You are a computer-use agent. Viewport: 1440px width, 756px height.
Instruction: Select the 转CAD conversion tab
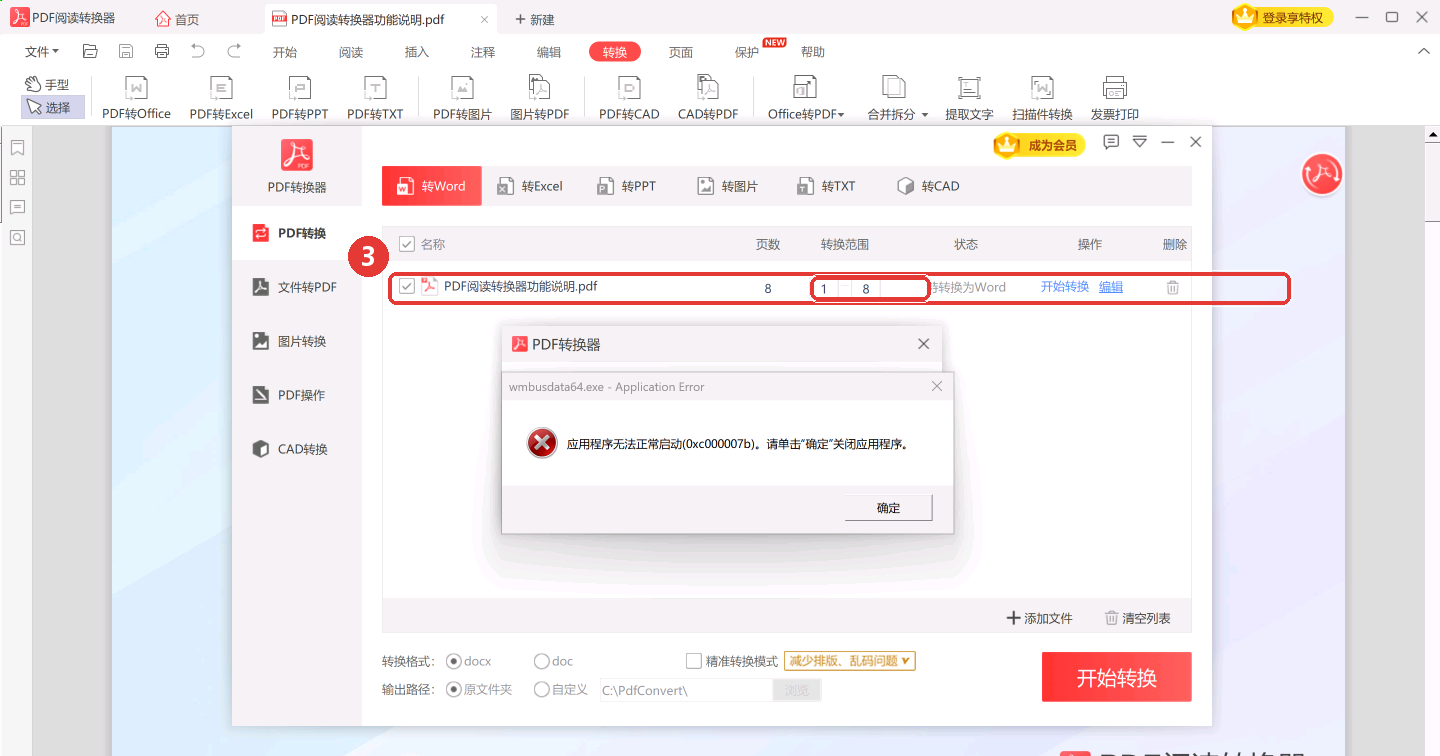pyautogui.click(x=929, y=186)
